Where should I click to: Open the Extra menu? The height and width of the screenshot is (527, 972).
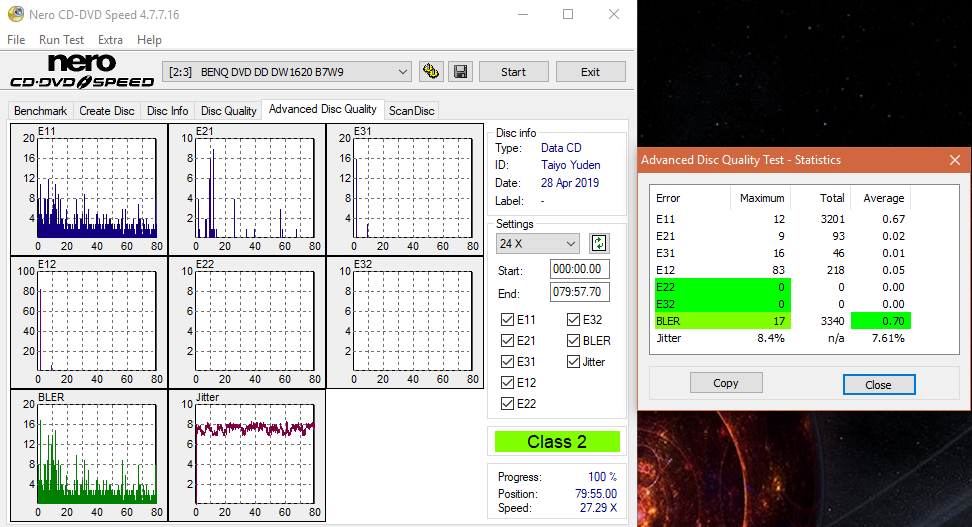(x=110, y=40)
